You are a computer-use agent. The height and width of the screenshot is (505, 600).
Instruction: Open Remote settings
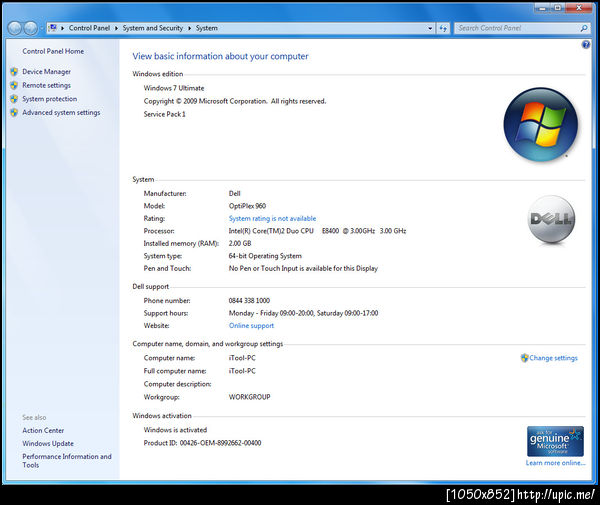pyautogui.click(x=46, y=85)
